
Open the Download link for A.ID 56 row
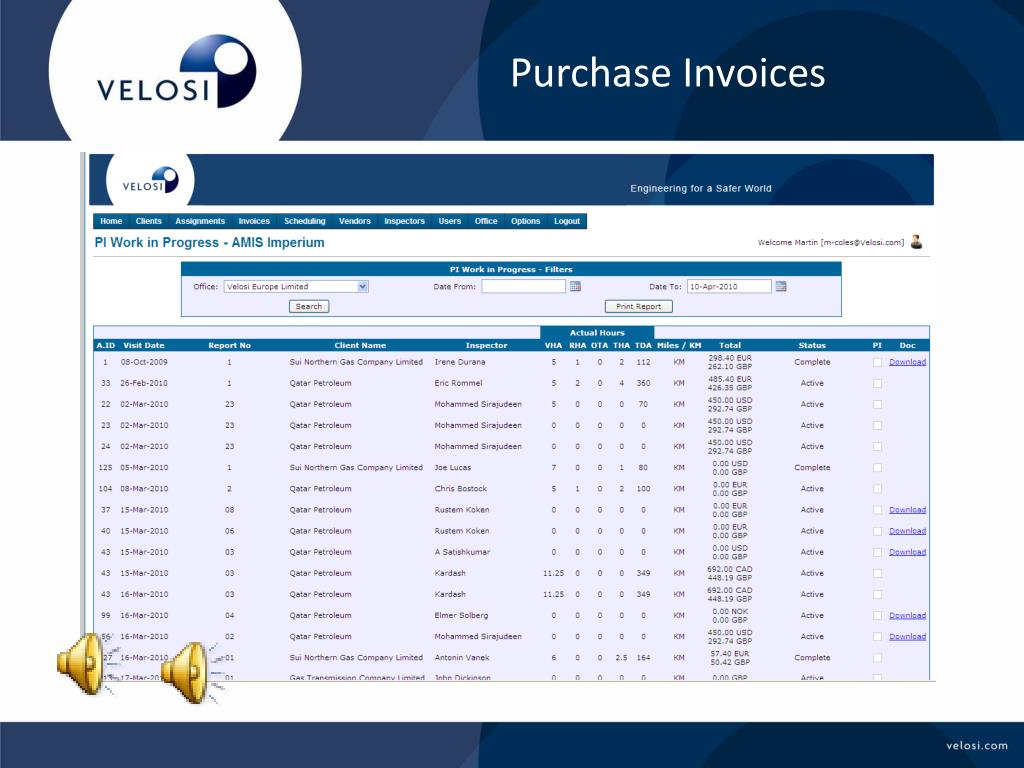(907, 636)
